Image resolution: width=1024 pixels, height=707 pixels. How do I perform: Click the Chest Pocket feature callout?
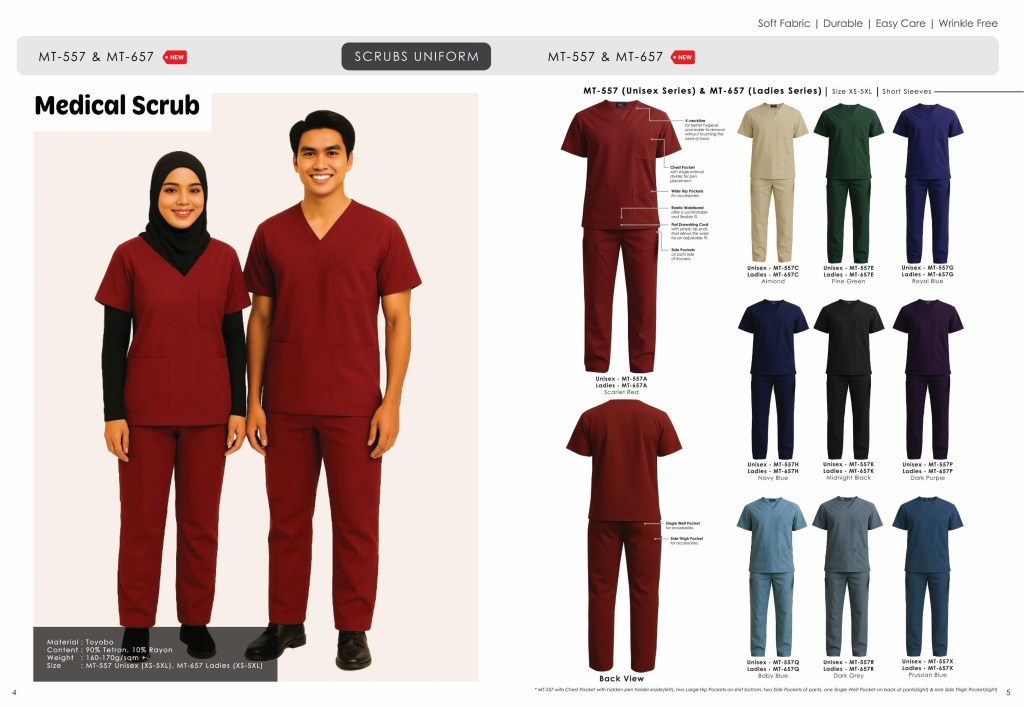point(686,174)
